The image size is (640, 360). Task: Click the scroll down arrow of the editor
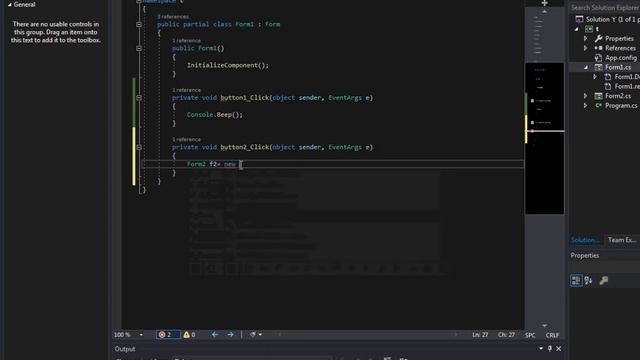(x=544, y=325)
